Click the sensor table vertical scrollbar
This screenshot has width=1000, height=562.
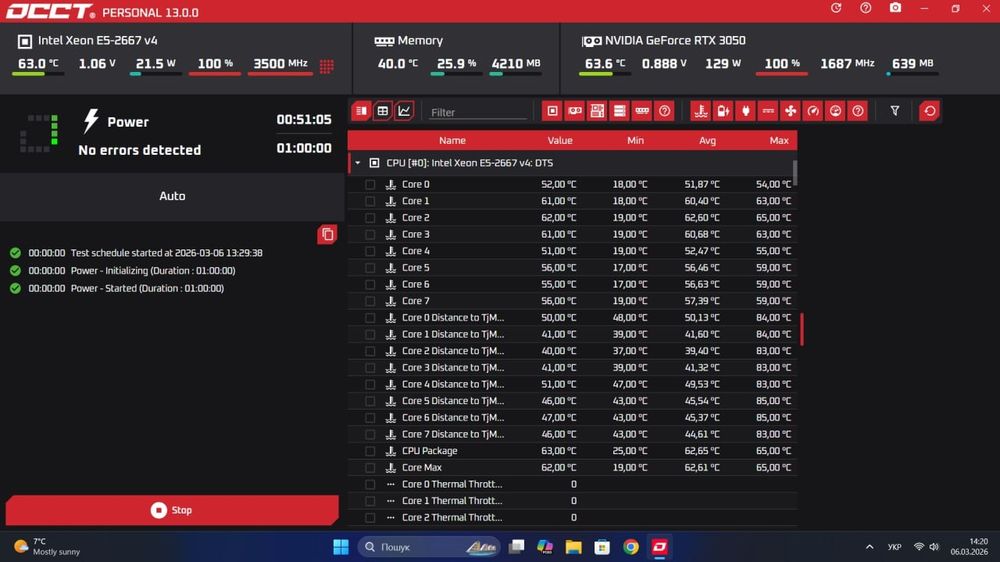pyautogui.click(x=795, y=172)
